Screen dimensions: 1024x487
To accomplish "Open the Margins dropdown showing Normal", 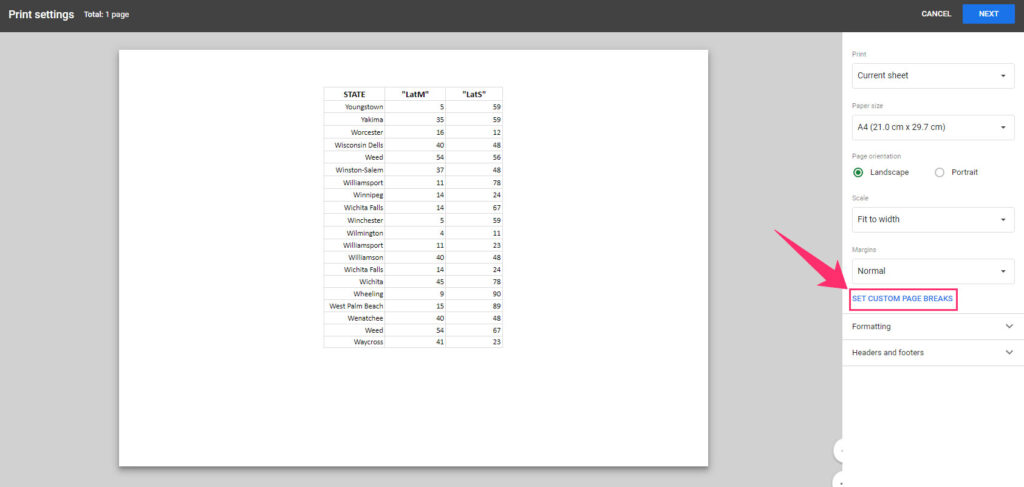I will (x=933, y=271).
